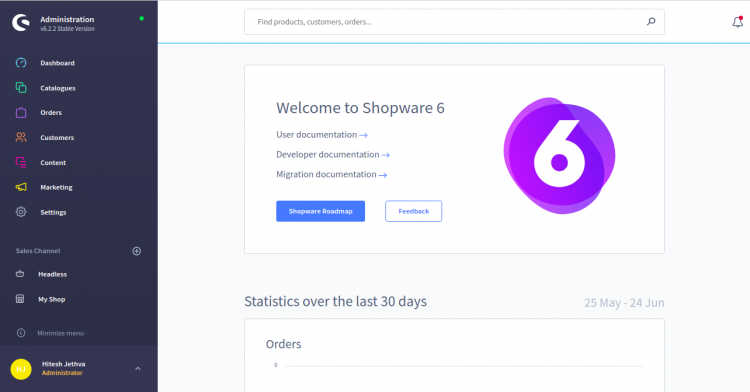Open the Migration documentation link
Image resolution: width=750 pixels, height=392 pixels.
[x=331, y=174]
